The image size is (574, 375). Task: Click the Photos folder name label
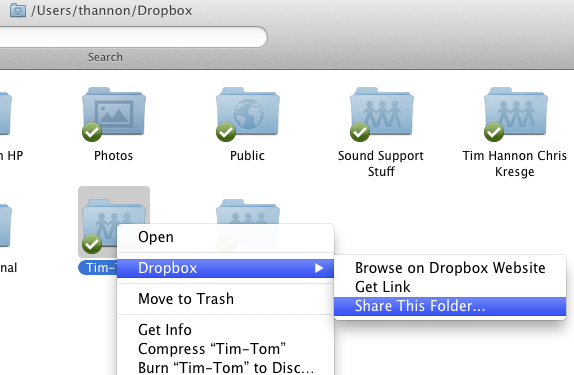pos(113,156)
